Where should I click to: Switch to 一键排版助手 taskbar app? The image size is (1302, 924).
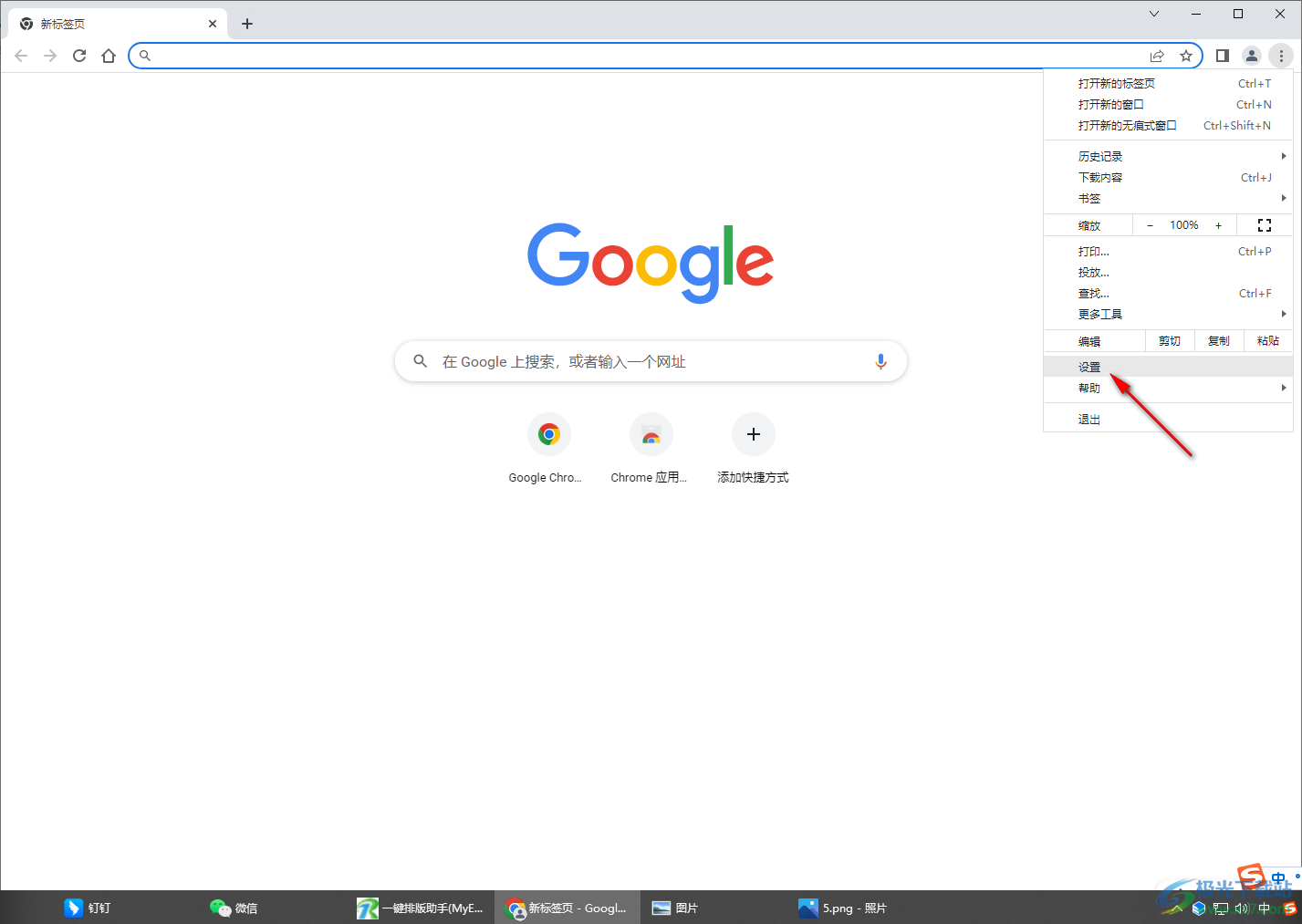click(421, 908)
